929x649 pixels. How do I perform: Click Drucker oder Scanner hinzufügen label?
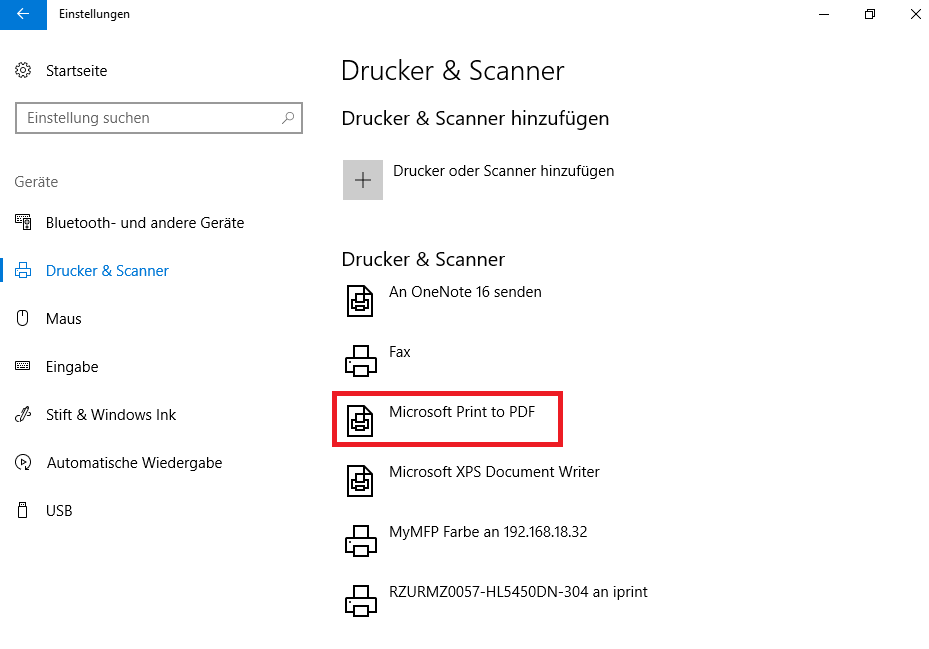click(503, 171)
